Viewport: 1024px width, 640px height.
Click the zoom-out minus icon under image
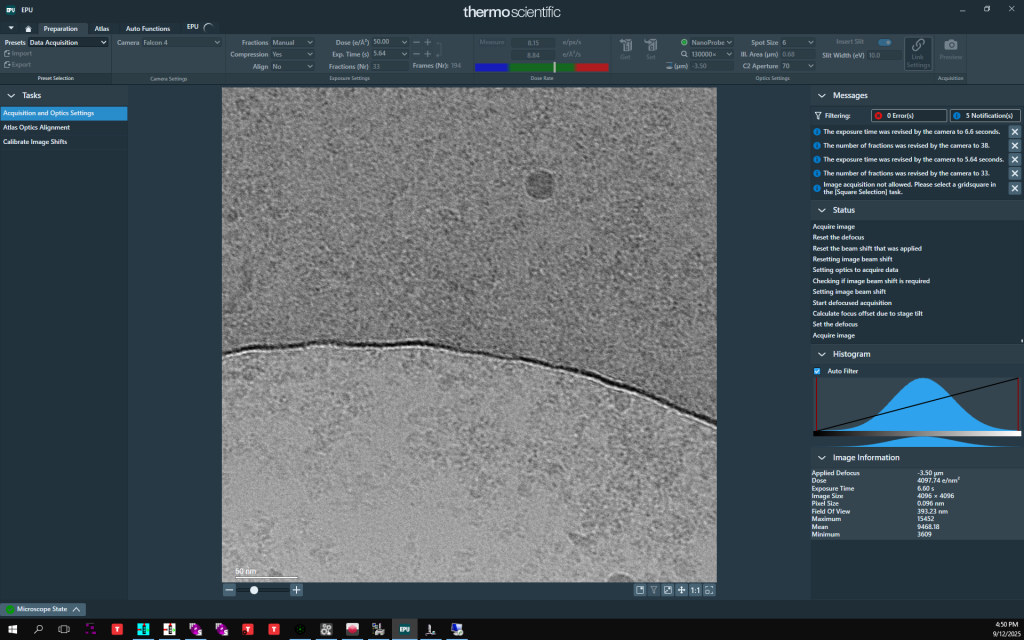[x=229, y=590]
